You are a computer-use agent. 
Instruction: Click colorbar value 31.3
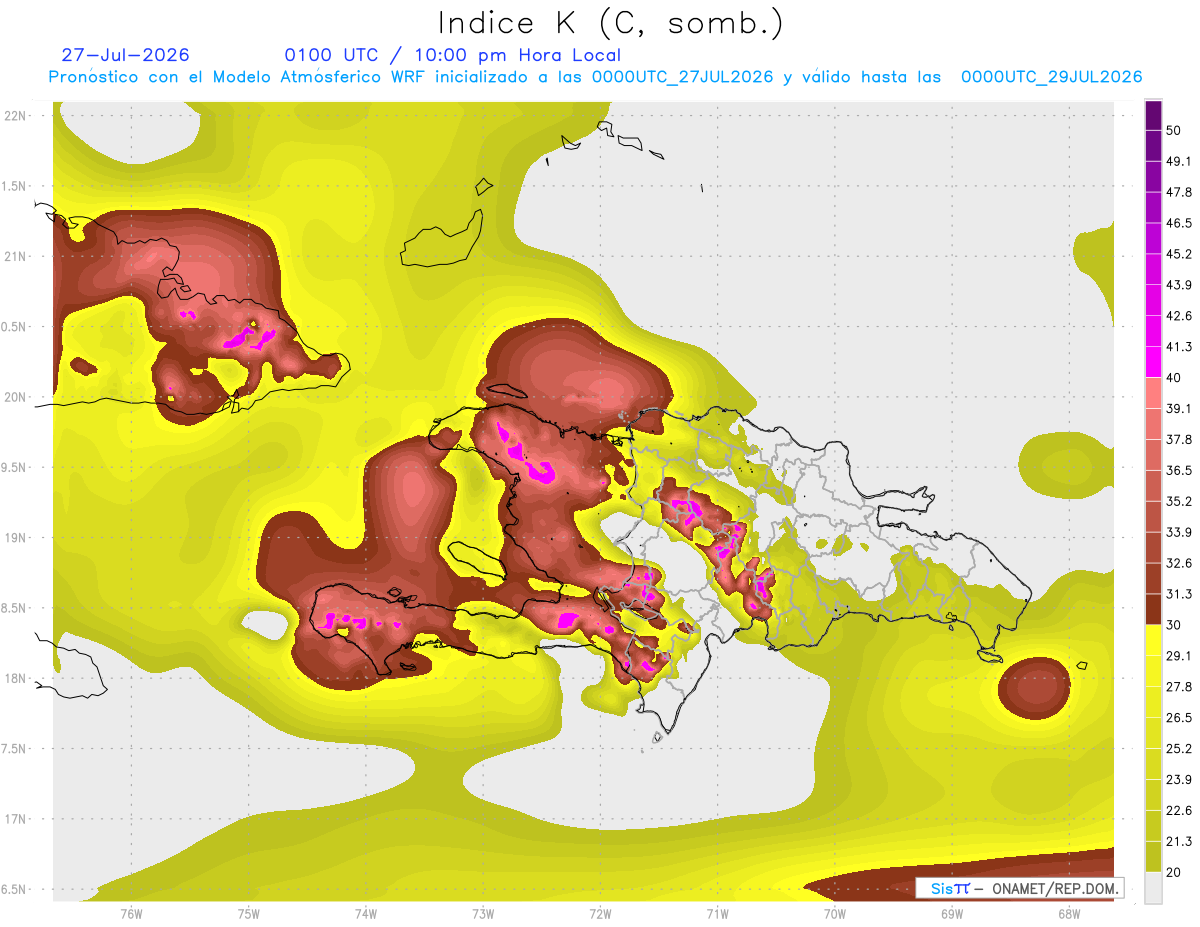pyautogui.click(x=1178, y=594)
